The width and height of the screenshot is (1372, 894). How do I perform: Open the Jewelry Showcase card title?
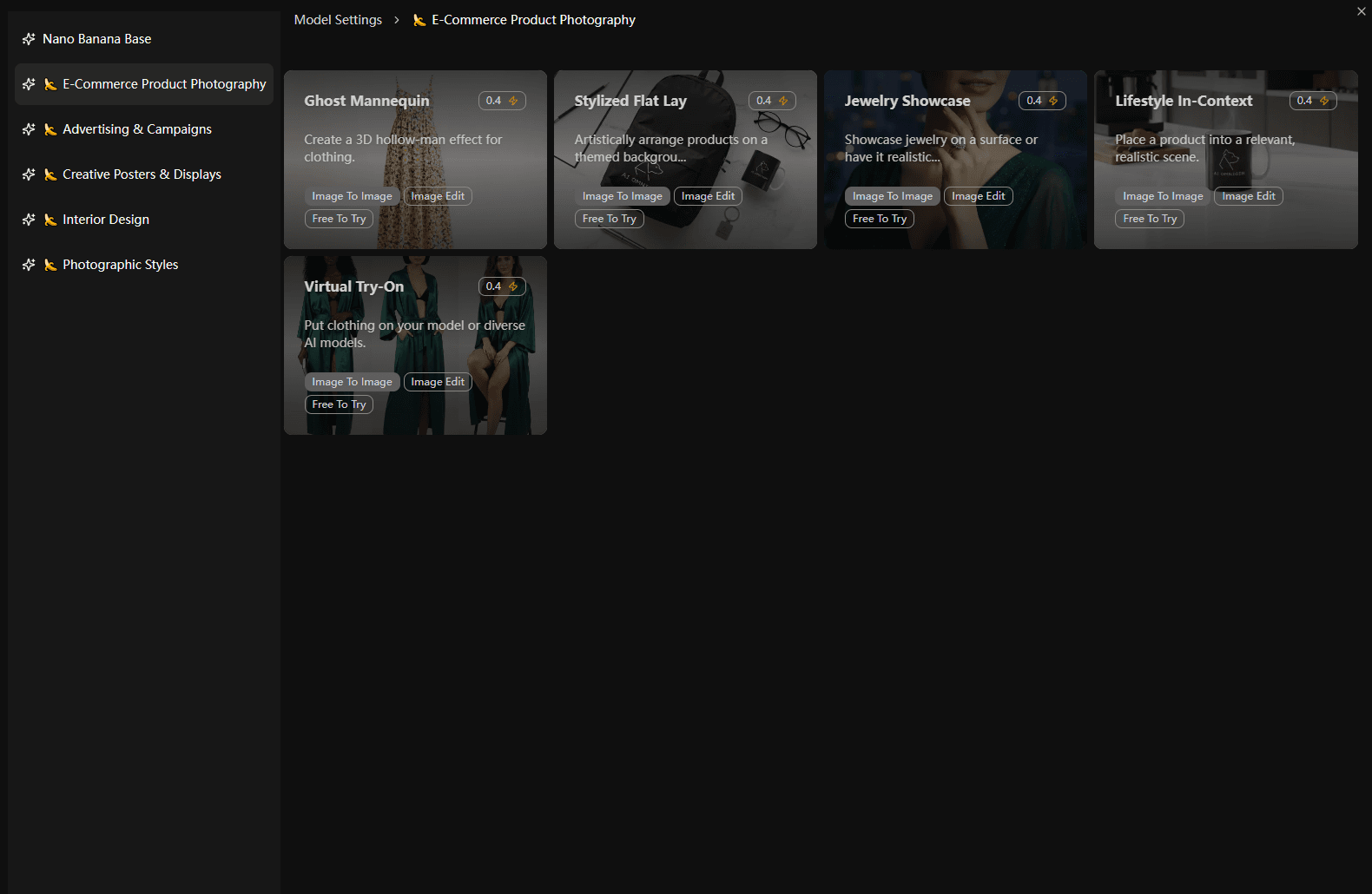907,101
